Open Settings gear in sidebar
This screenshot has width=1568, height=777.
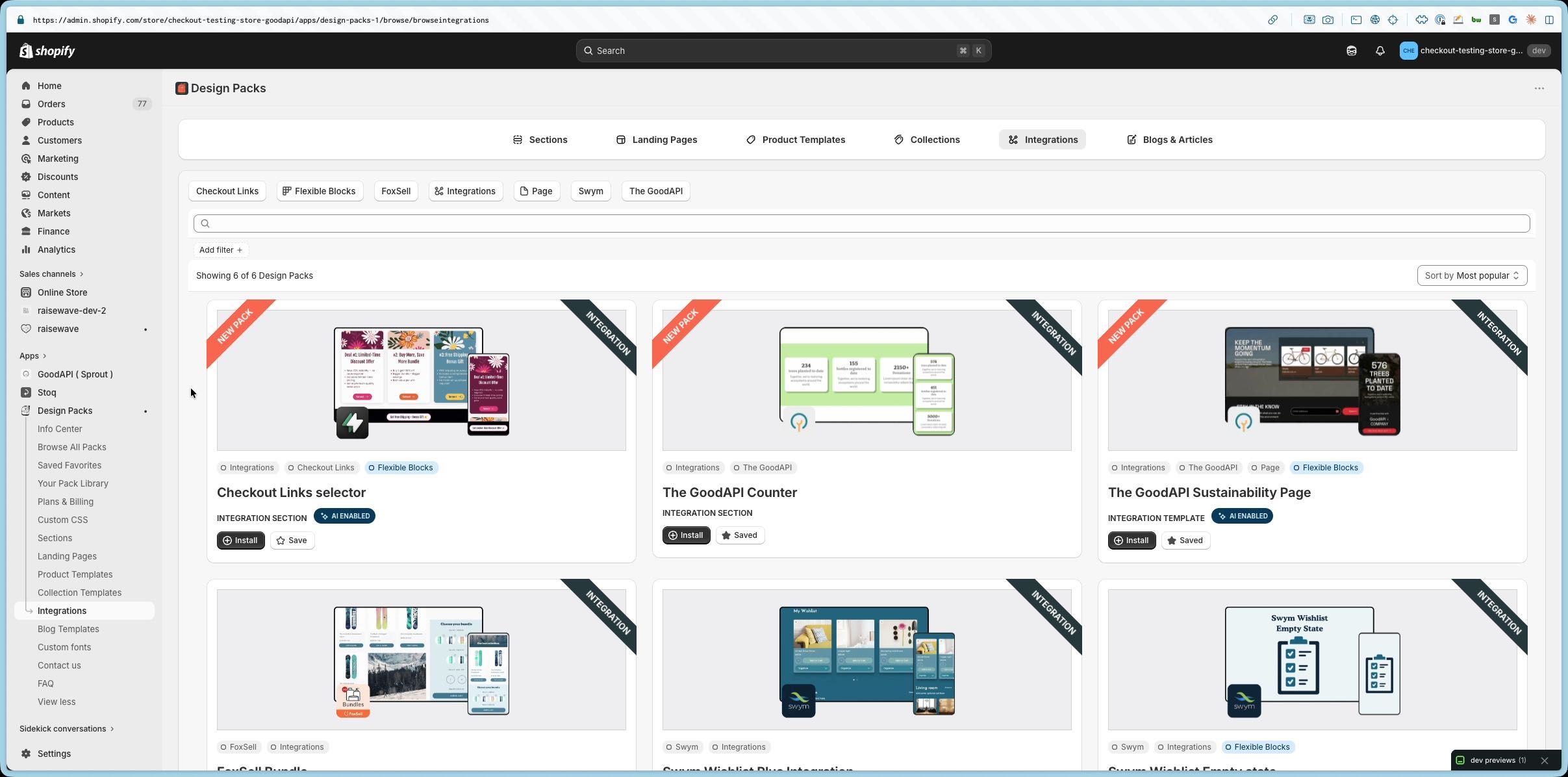pyautogui.click(x=26, y=754)
